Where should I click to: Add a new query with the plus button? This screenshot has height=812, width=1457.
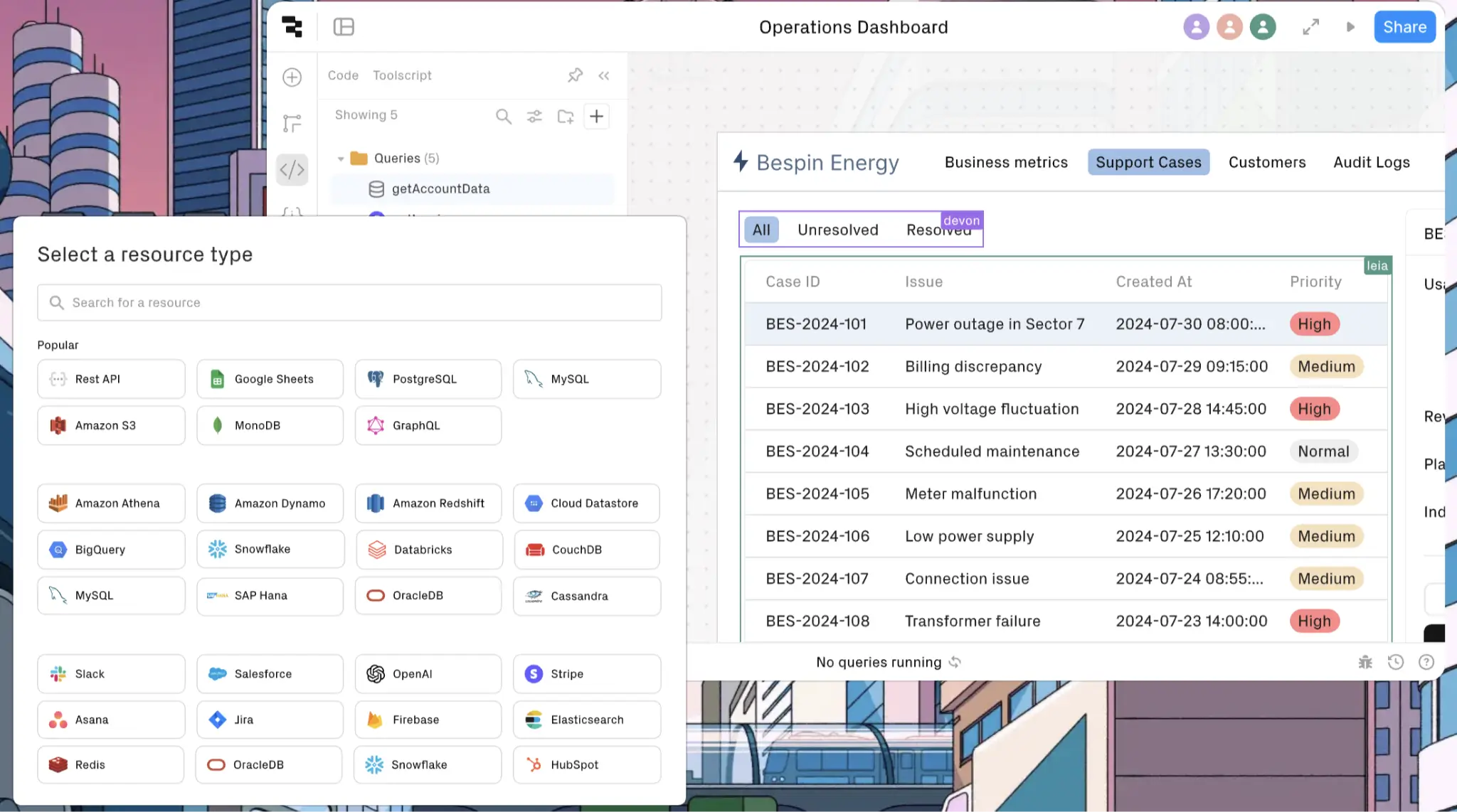tap(596, 116)
